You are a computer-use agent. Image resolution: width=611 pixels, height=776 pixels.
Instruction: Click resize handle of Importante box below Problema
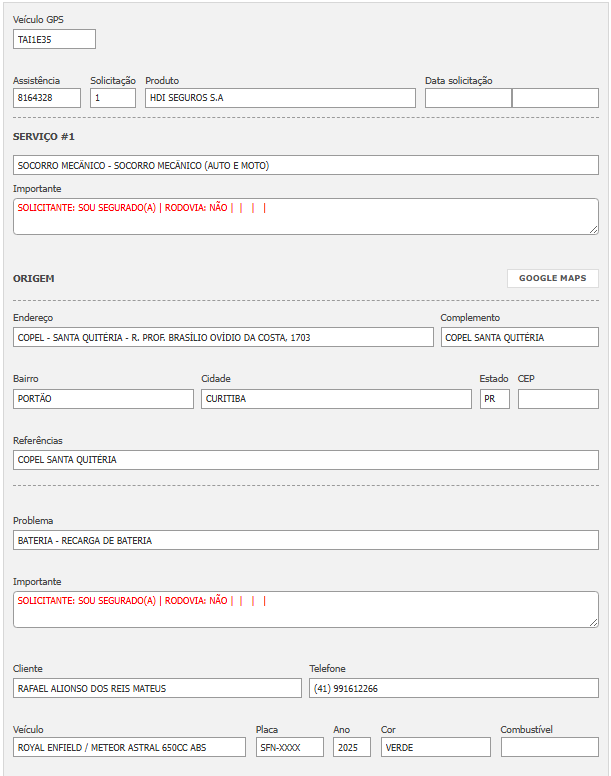[592, 621]
